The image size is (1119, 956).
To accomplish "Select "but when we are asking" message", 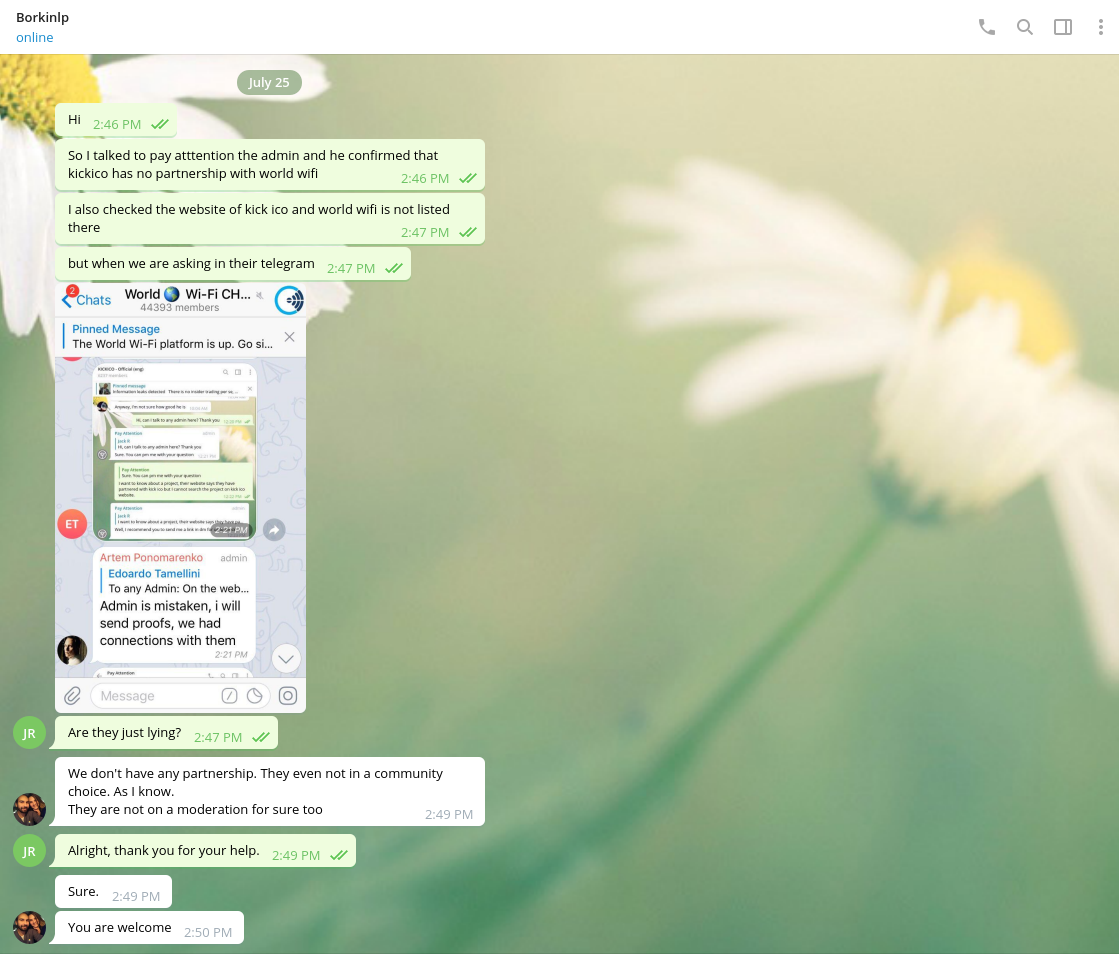I will [233, 264].
